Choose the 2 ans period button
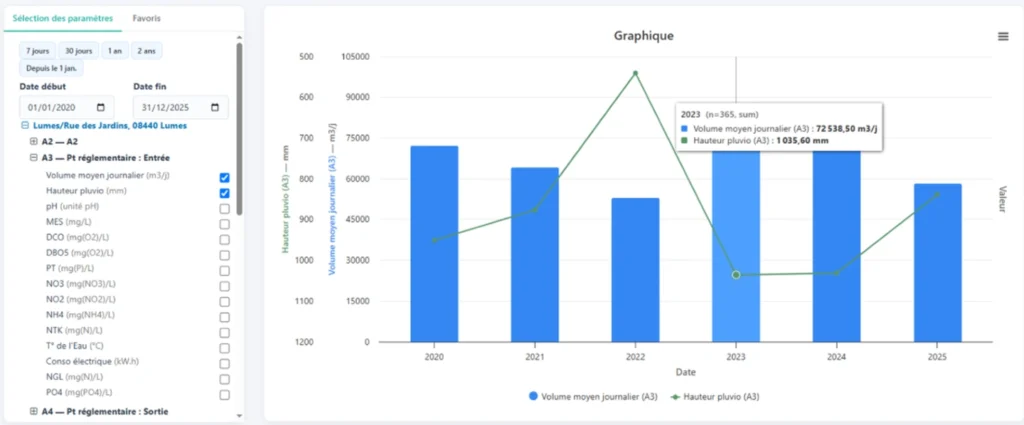 [146, 51]
